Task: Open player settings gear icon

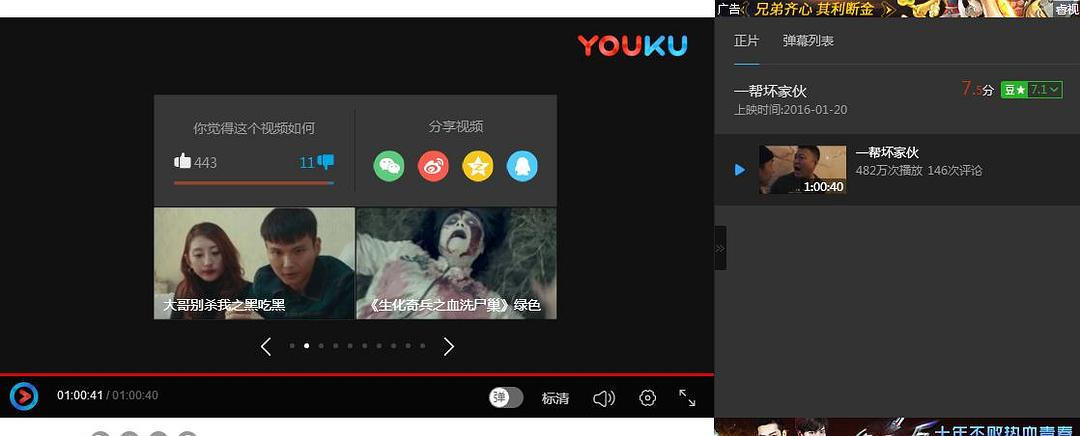Action: pyautogui.click(x=647, y=398)
